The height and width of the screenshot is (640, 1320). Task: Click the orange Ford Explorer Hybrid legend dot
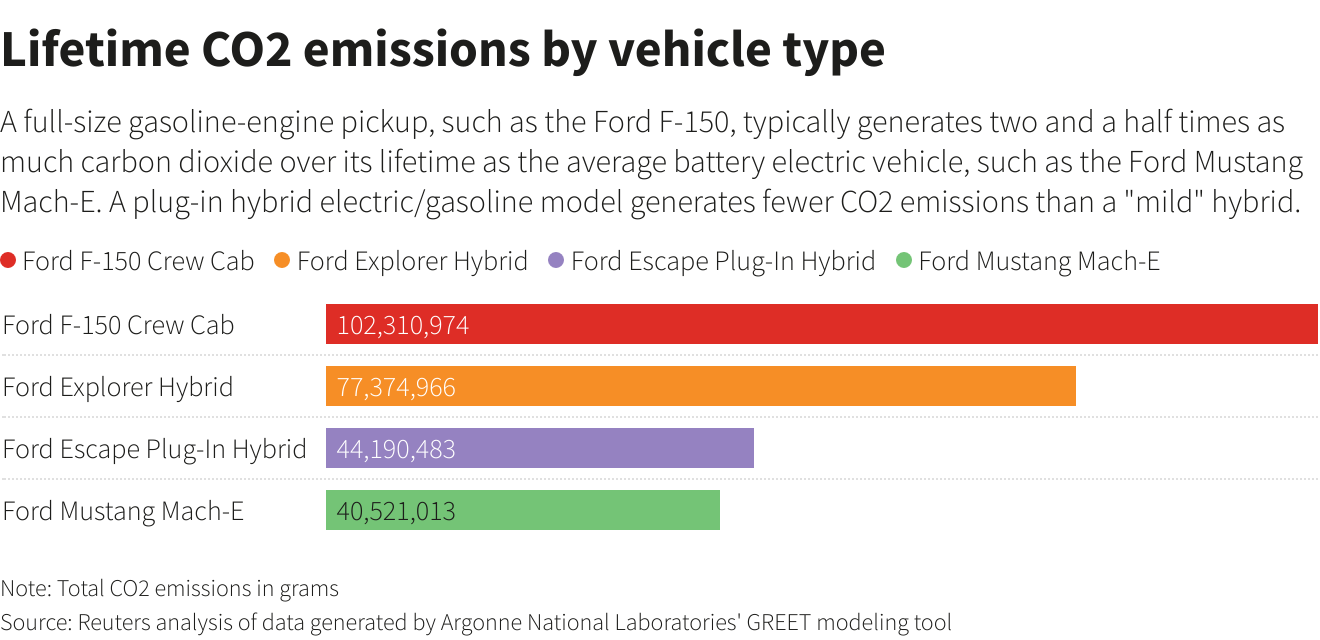tap(282, 261)
